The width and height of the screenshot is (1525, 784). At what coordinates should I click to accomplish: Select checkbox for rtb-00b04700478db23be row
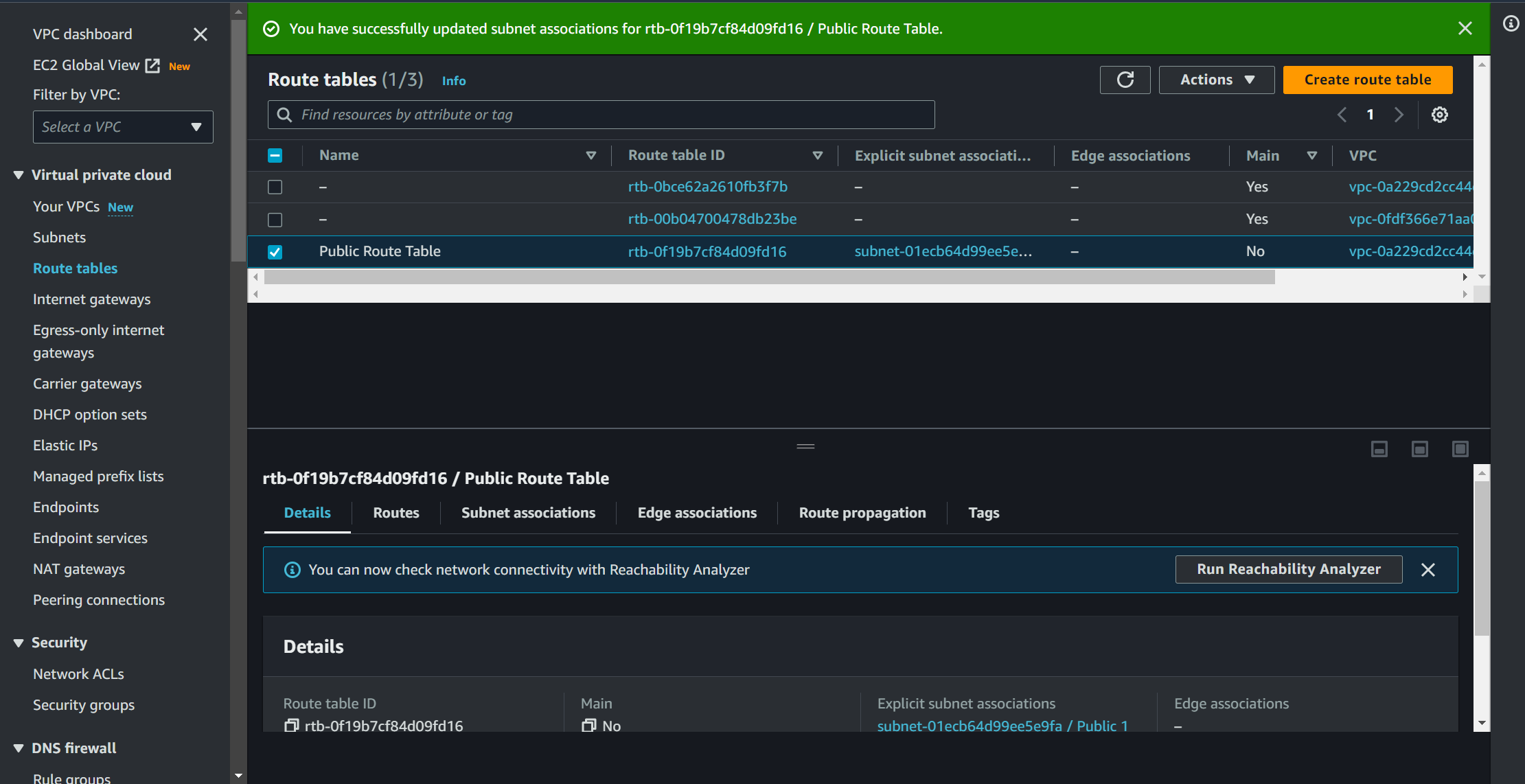[275, 220]
